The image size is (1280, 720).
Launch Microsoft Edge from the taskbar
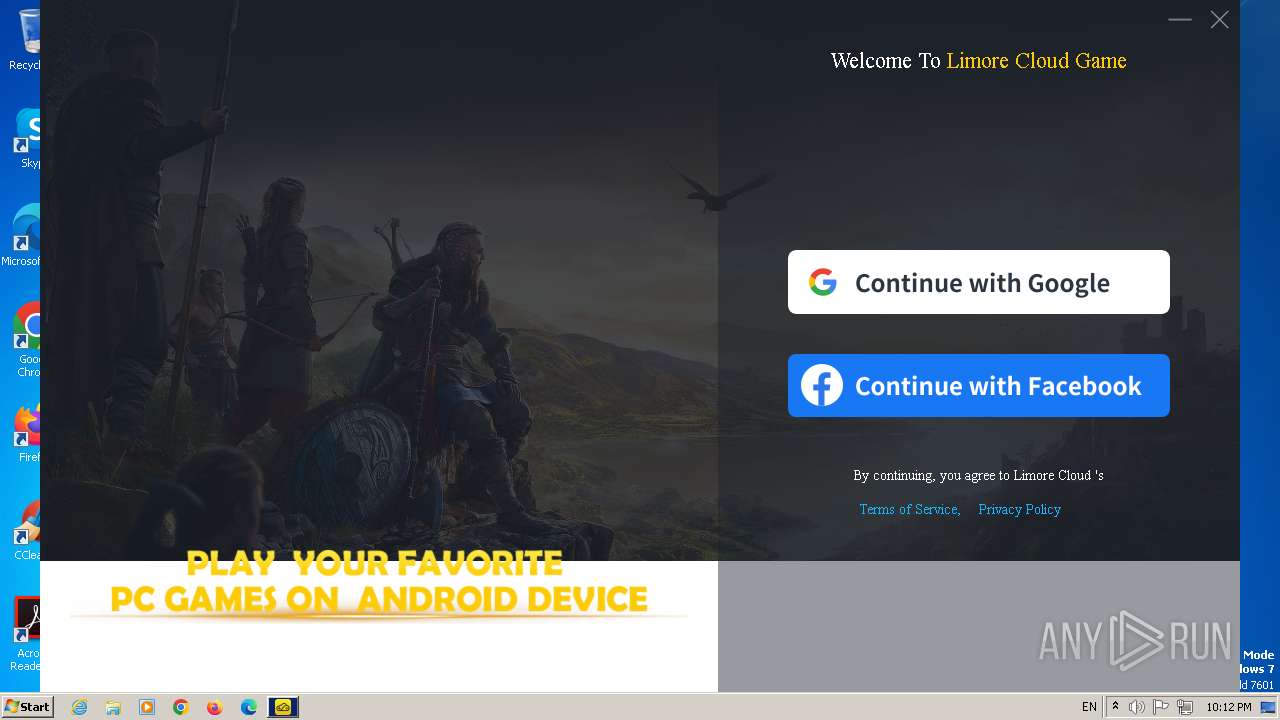[x=249, y=707]
